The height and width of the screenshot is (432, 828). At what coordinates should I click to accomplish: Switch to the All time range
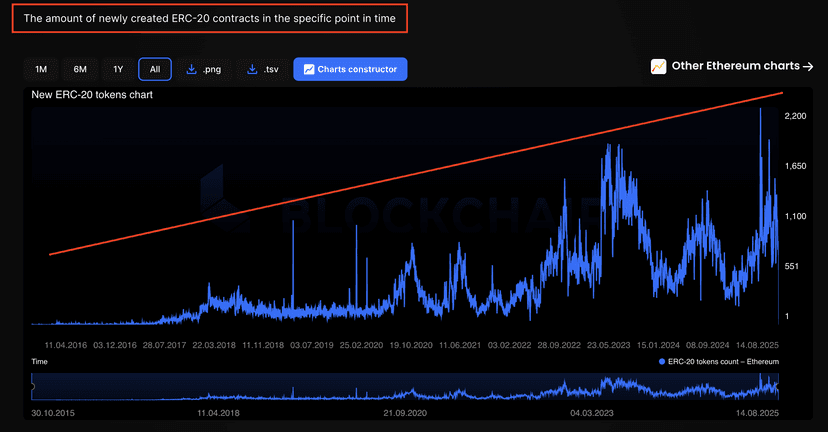(x=155, y=69)
